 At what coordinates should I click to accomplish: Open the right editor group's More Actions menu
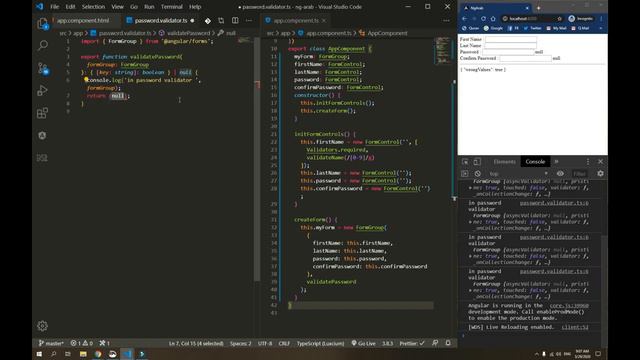click(446, 20)
